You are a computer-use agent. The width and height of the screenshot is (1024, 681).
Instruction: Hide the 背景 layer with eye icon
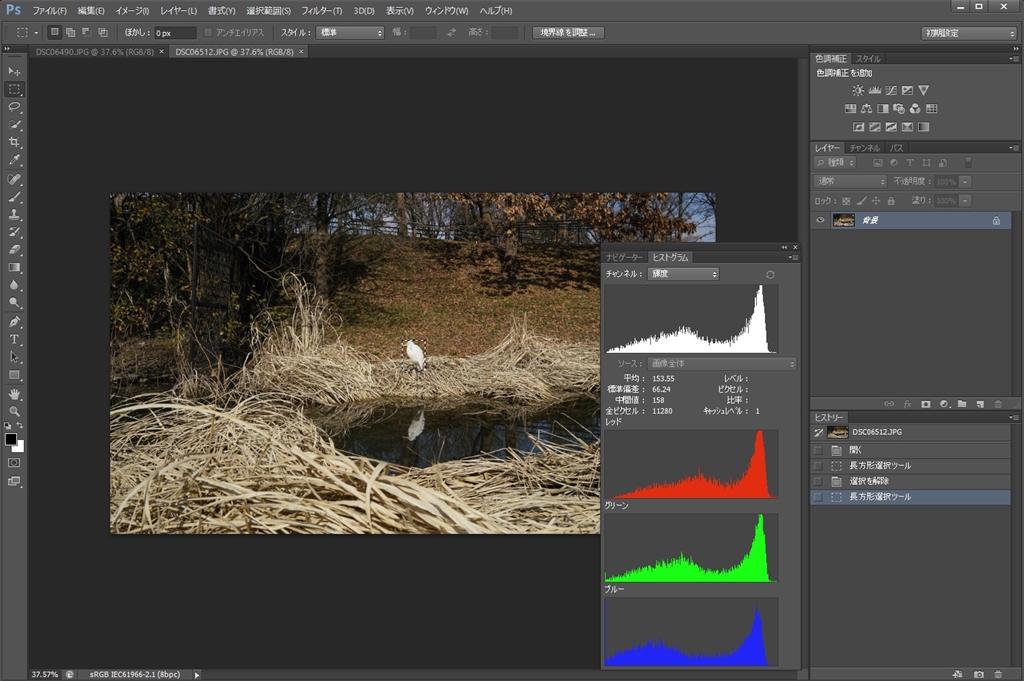tap(820, 221)
